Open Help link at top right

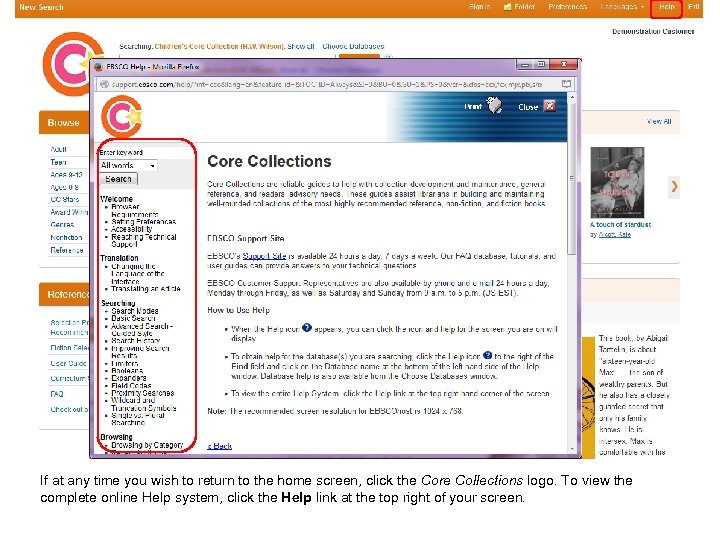(666, 7)
